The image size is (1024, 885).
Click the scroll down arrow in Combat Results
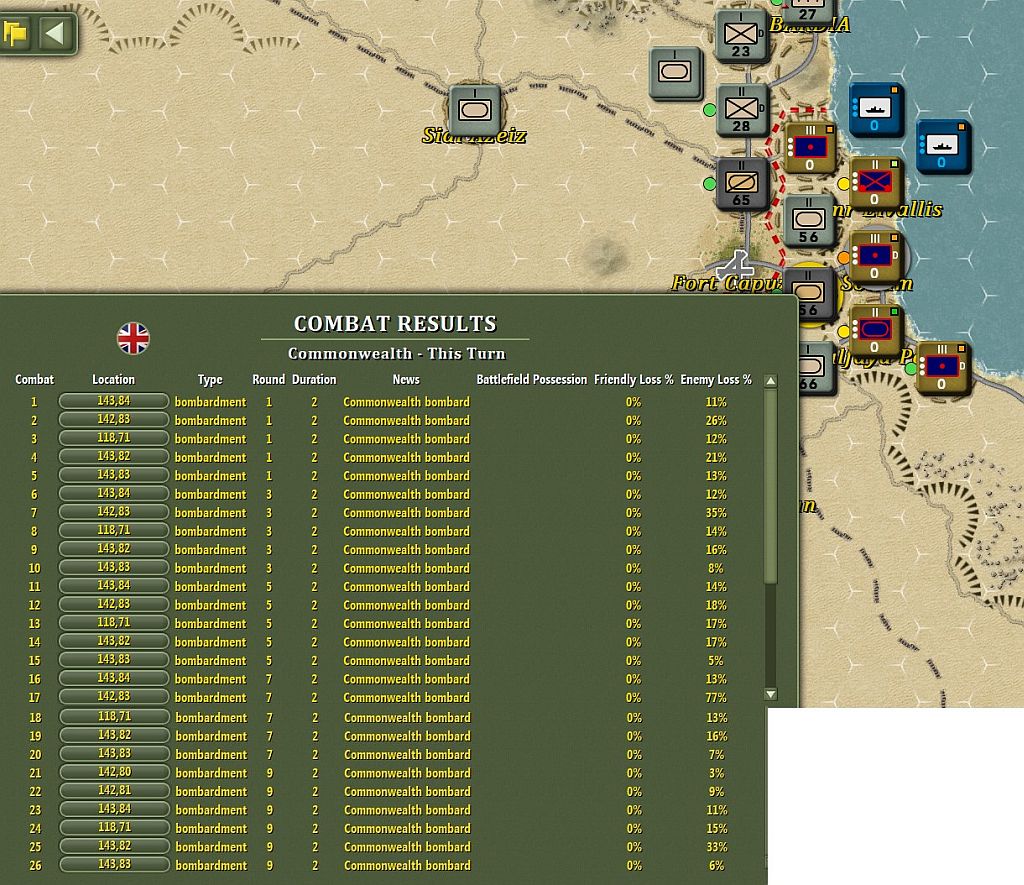771,694
